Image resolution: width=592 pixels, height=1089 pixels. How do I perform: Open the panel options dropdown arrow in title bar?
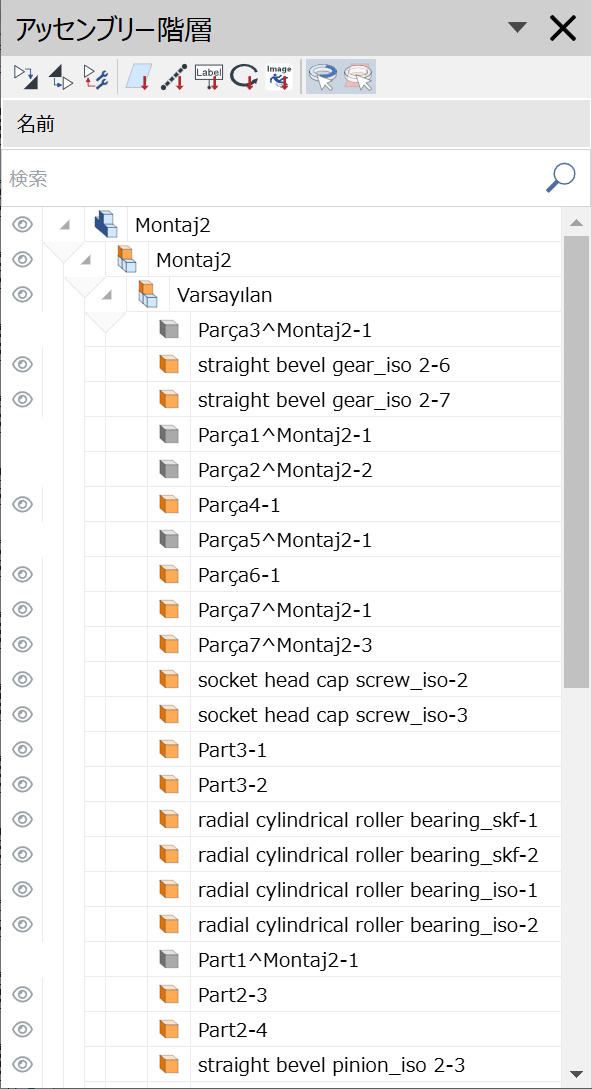[x=518, y=28]
